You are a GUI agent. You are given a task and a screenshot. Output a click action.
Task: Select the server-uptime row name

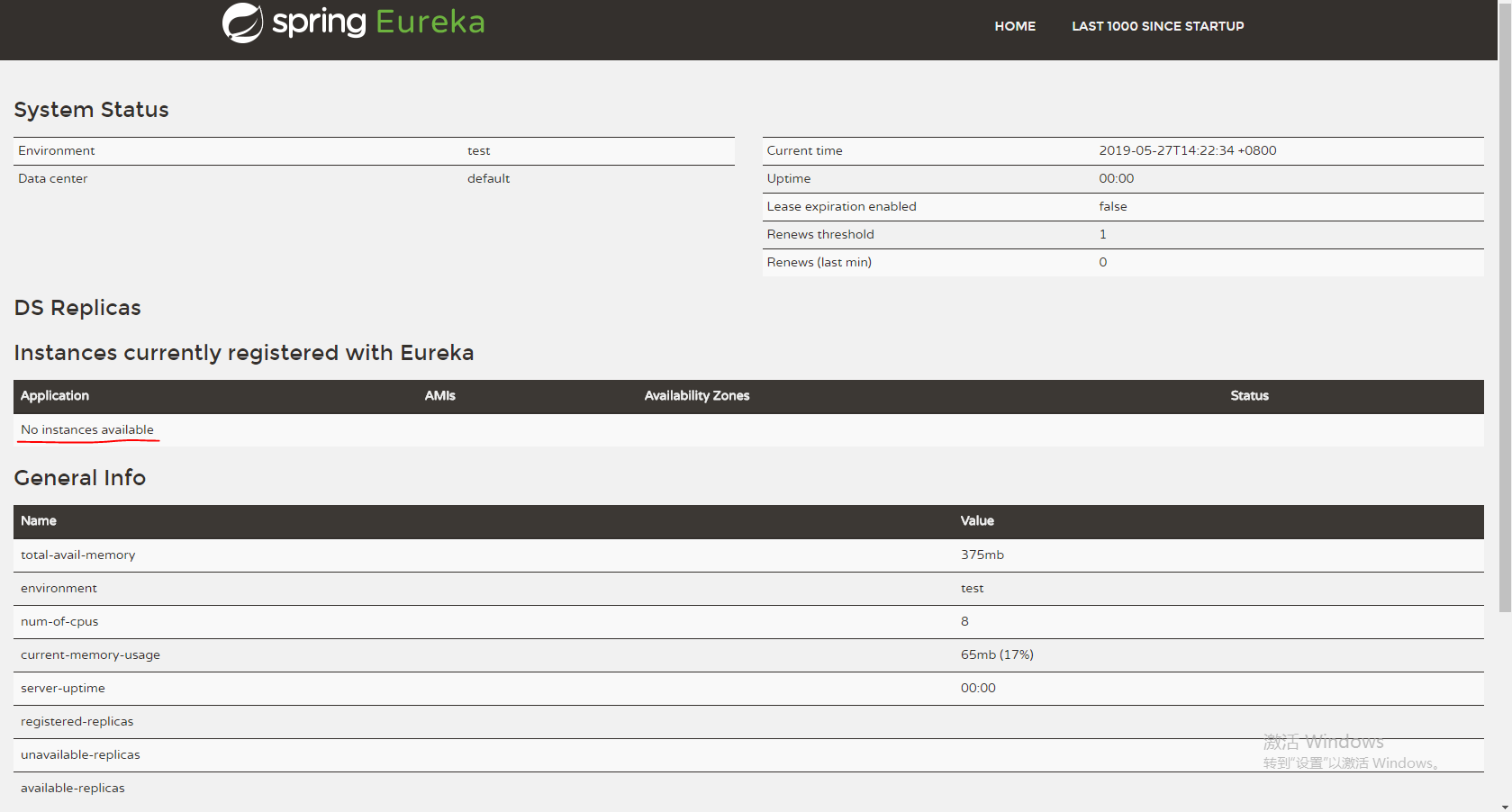pos(63,688)
